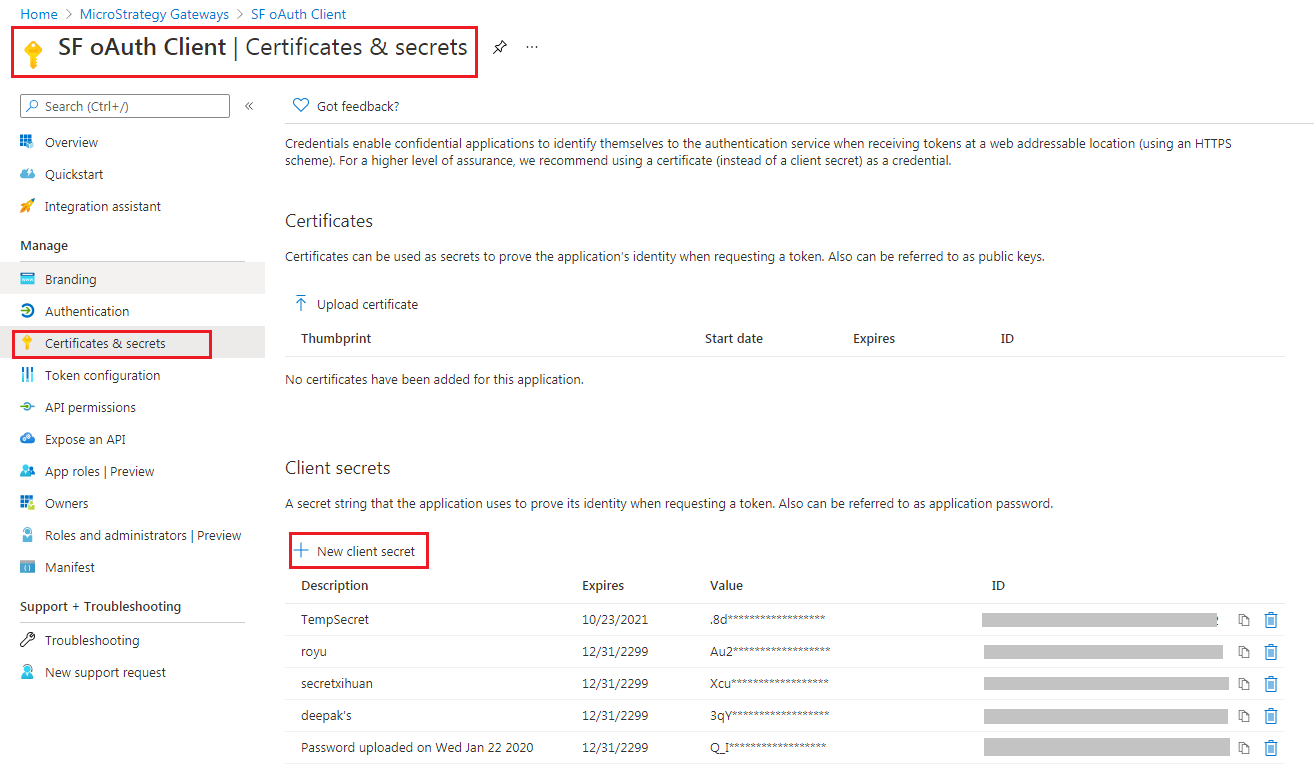Open the ellipsis more options menu
The width and height of the screenshot is (1314, 777).
pos(532,47)
